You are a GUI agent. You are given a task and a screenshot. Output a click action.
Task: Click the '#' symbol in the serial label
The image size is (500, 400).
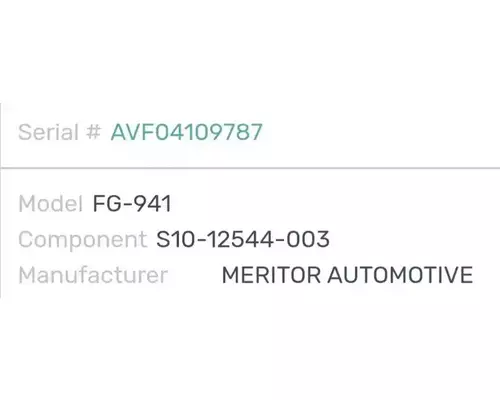pyautogui.click(x=93, y=131)
